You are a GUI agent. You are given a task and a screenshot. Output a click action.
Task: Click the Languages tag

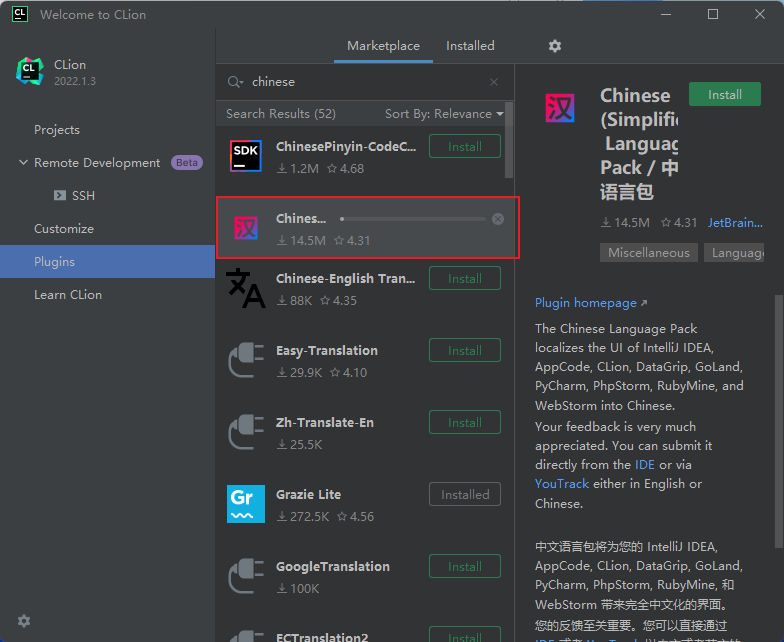pos(734,253)
